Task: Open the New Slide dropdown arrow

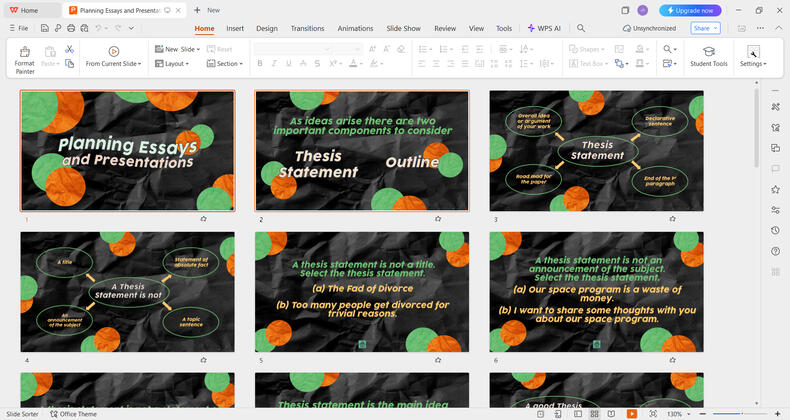Action: tap(198, 49)
